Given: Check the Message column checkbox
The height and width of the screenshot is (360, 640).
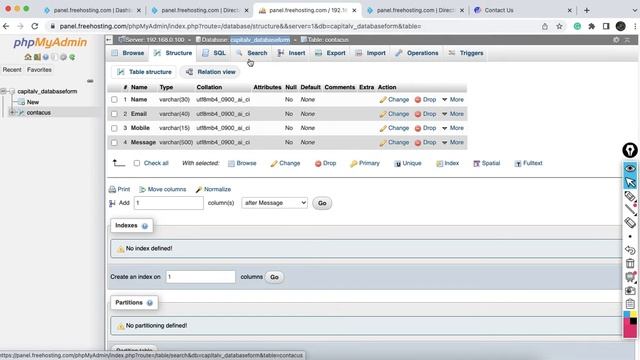Looking at the screenshot, I should pos(114,142).
